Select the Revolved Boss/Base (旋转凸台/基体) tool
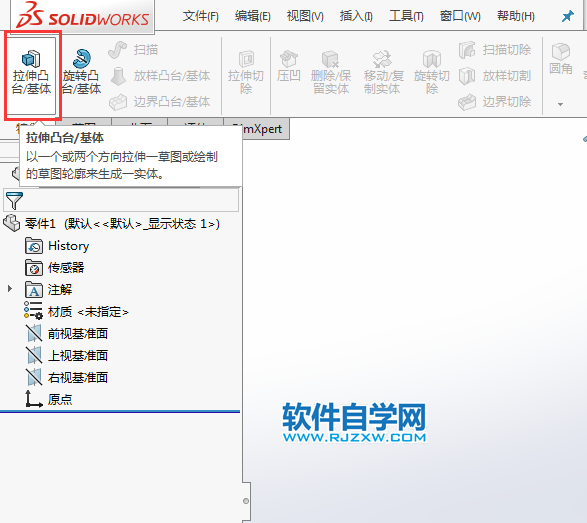Screen dimensions: 587x523 point(81,73)
